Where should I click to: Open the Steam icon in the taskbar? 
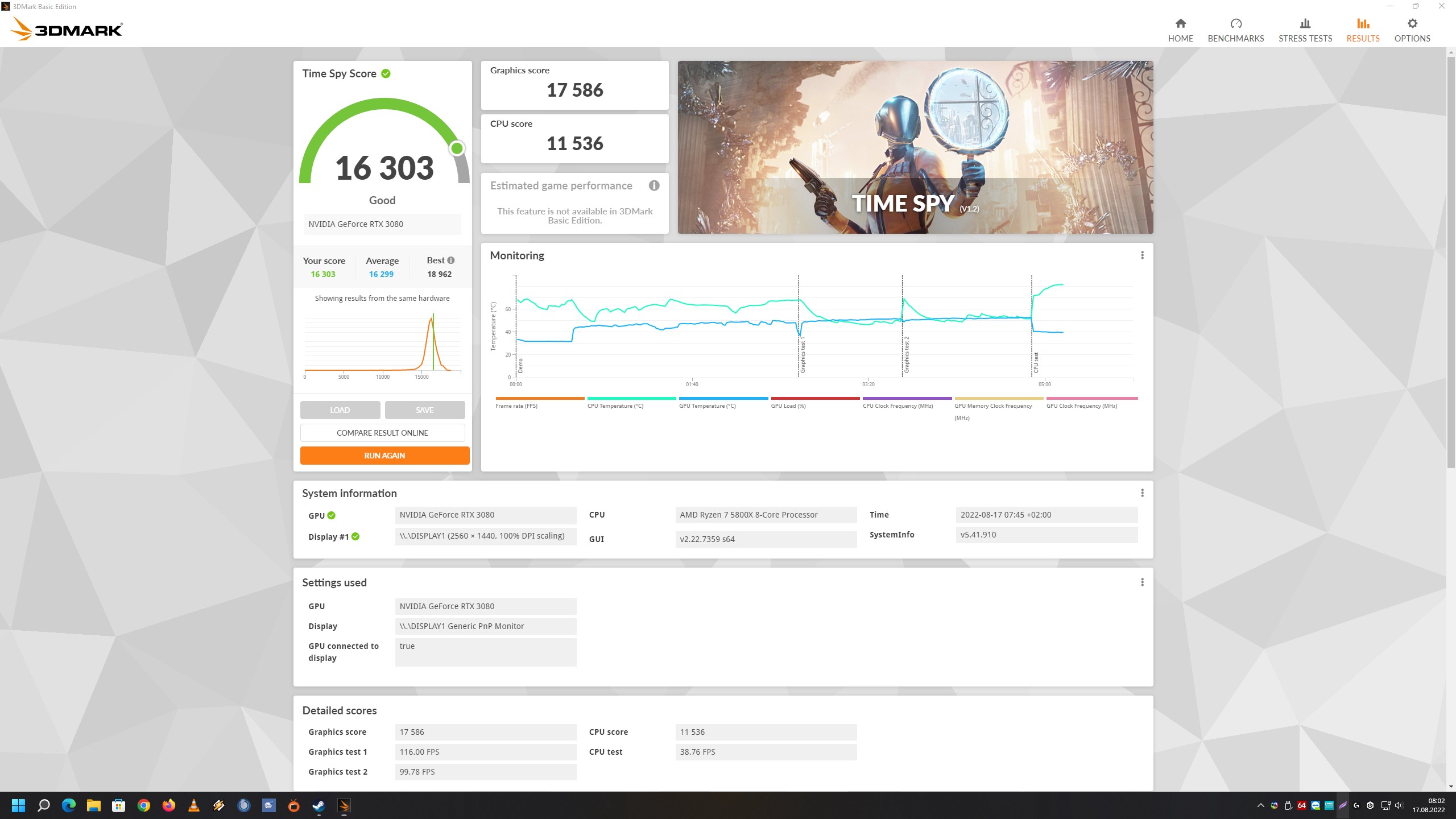(318, 805)
